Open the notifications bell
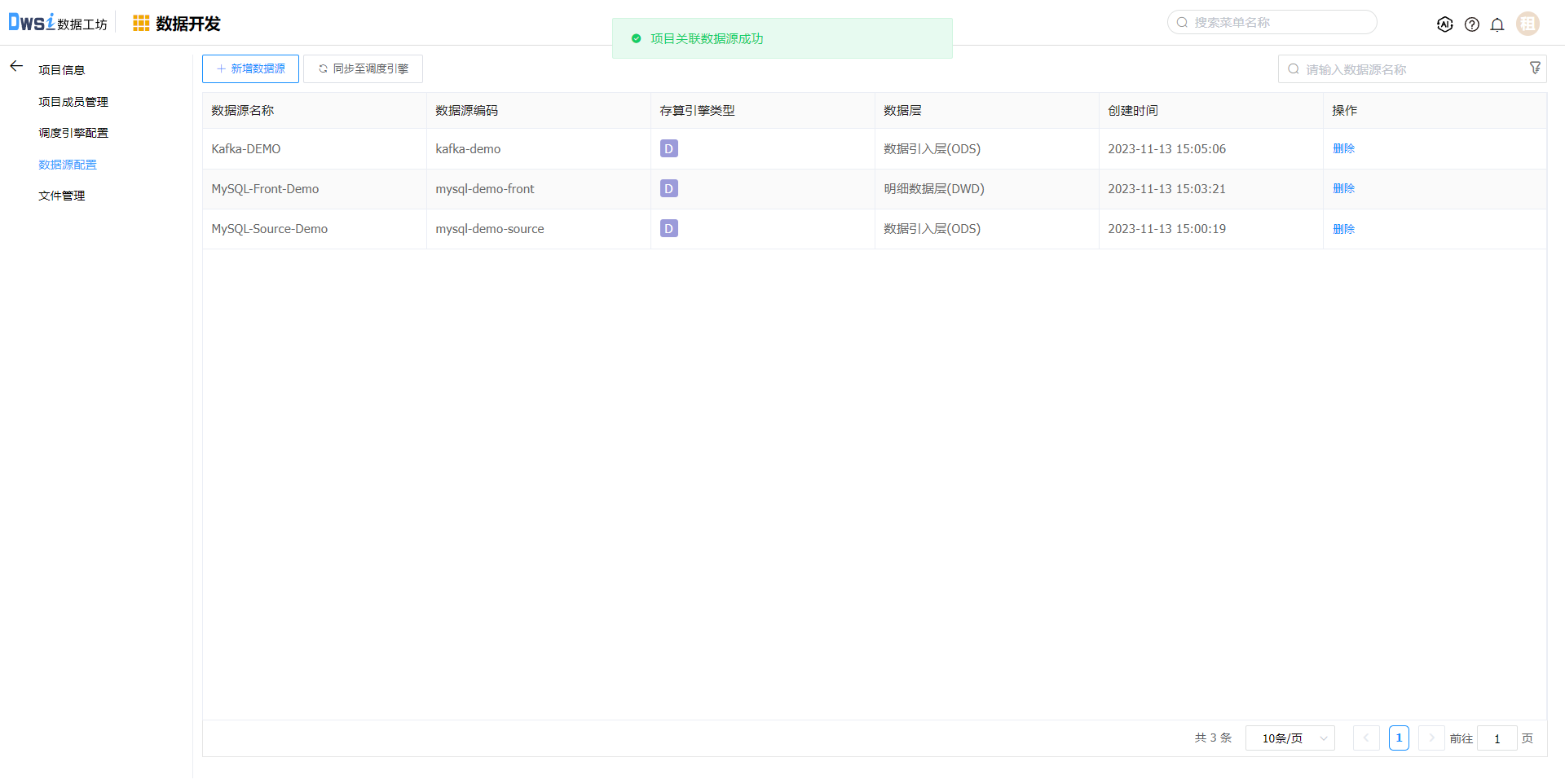 (x=1497, y=24)
